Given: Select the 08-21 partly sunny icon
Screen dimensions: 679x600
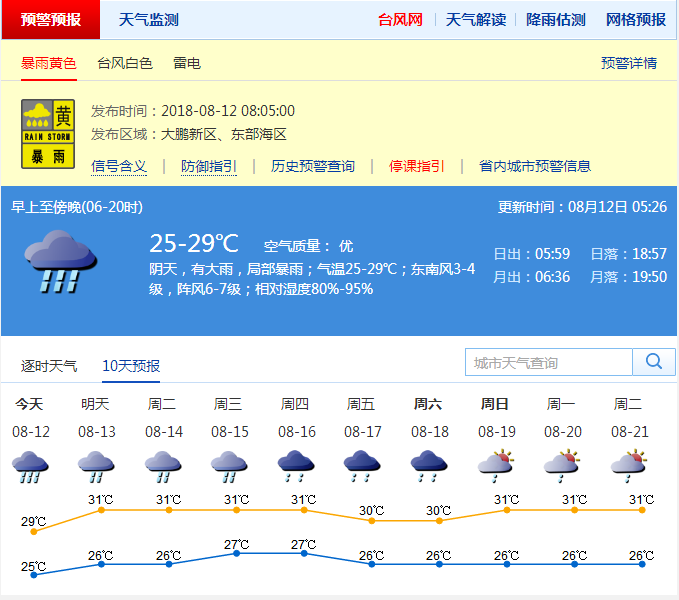Looking at the screenshot, I should (x=628, y=464).
